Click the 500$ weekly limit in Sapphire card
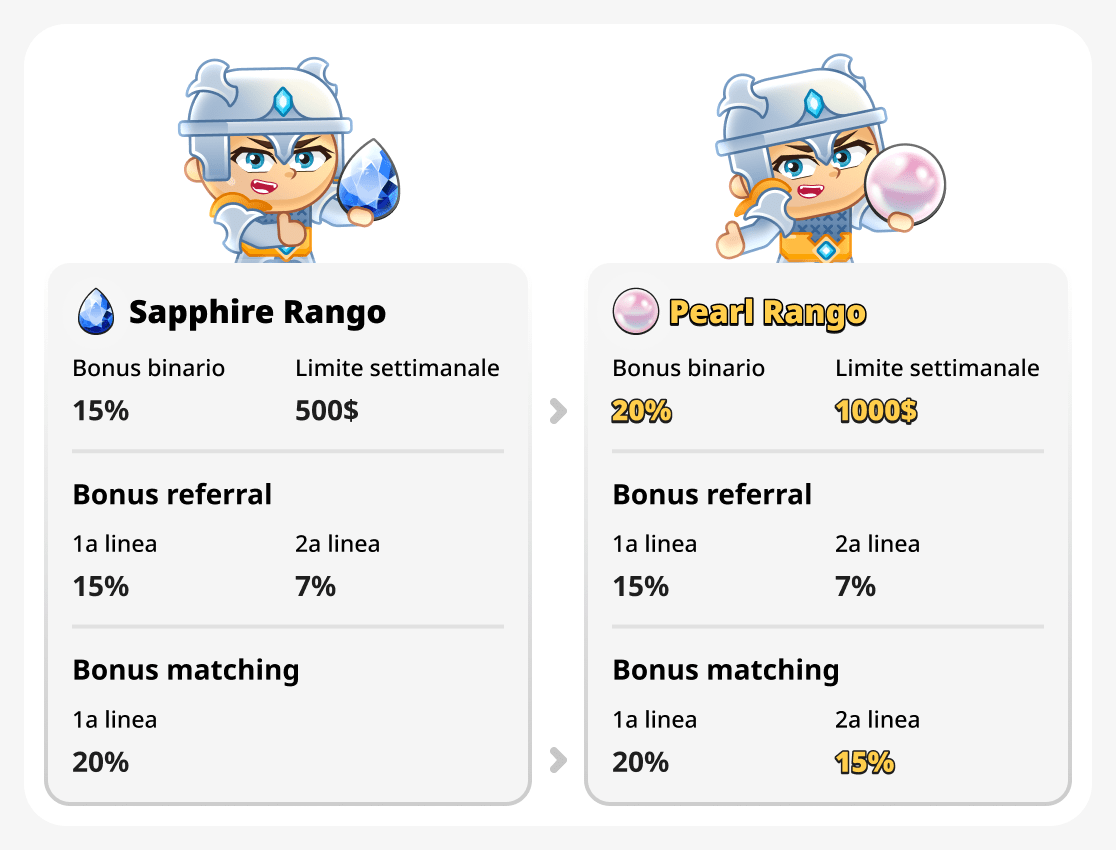The image size is (1116, 850). coord(327,411)
